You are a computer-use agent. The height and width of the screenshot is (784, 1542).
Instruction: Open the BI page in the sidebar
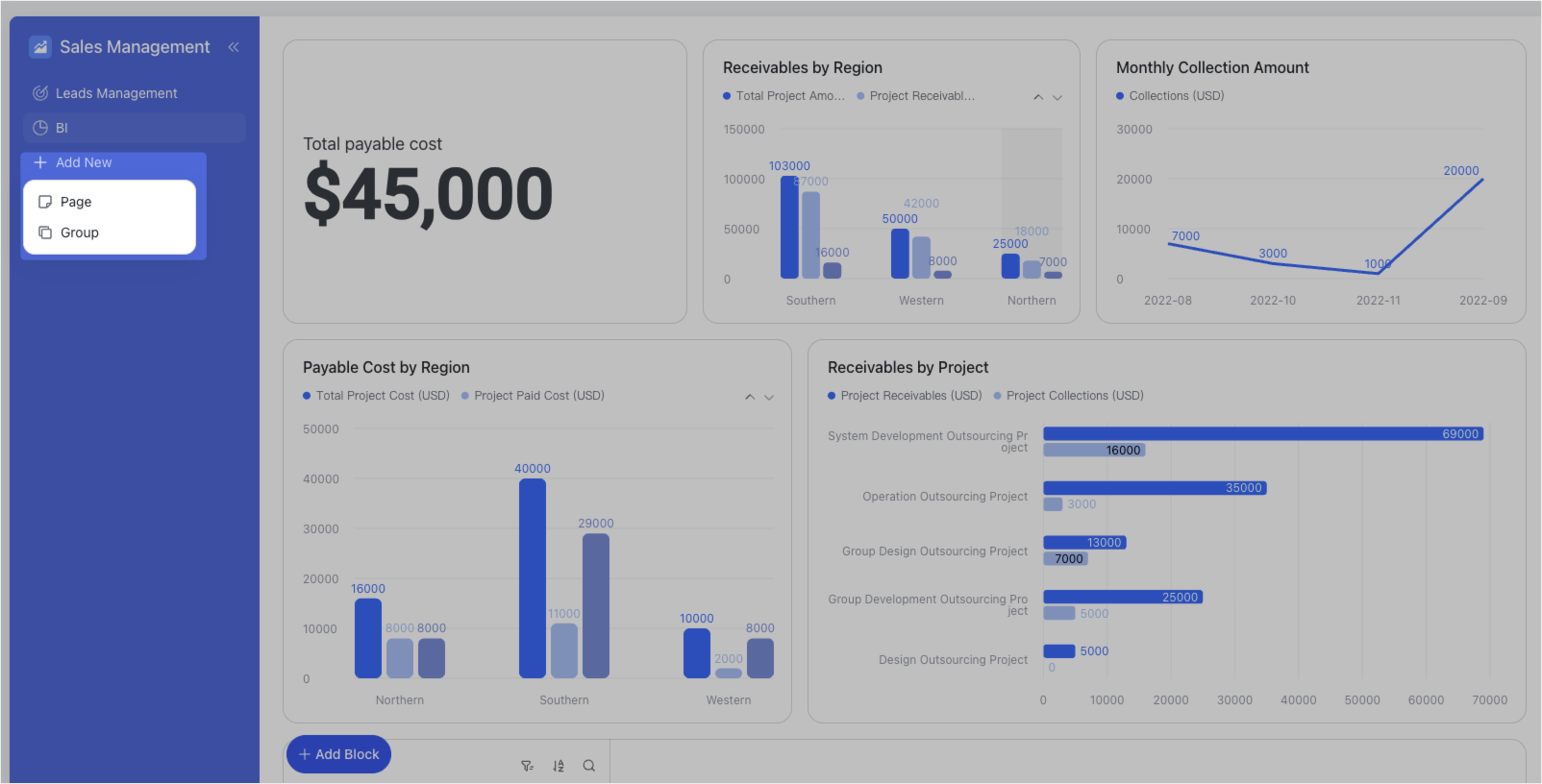click(134, 128)
